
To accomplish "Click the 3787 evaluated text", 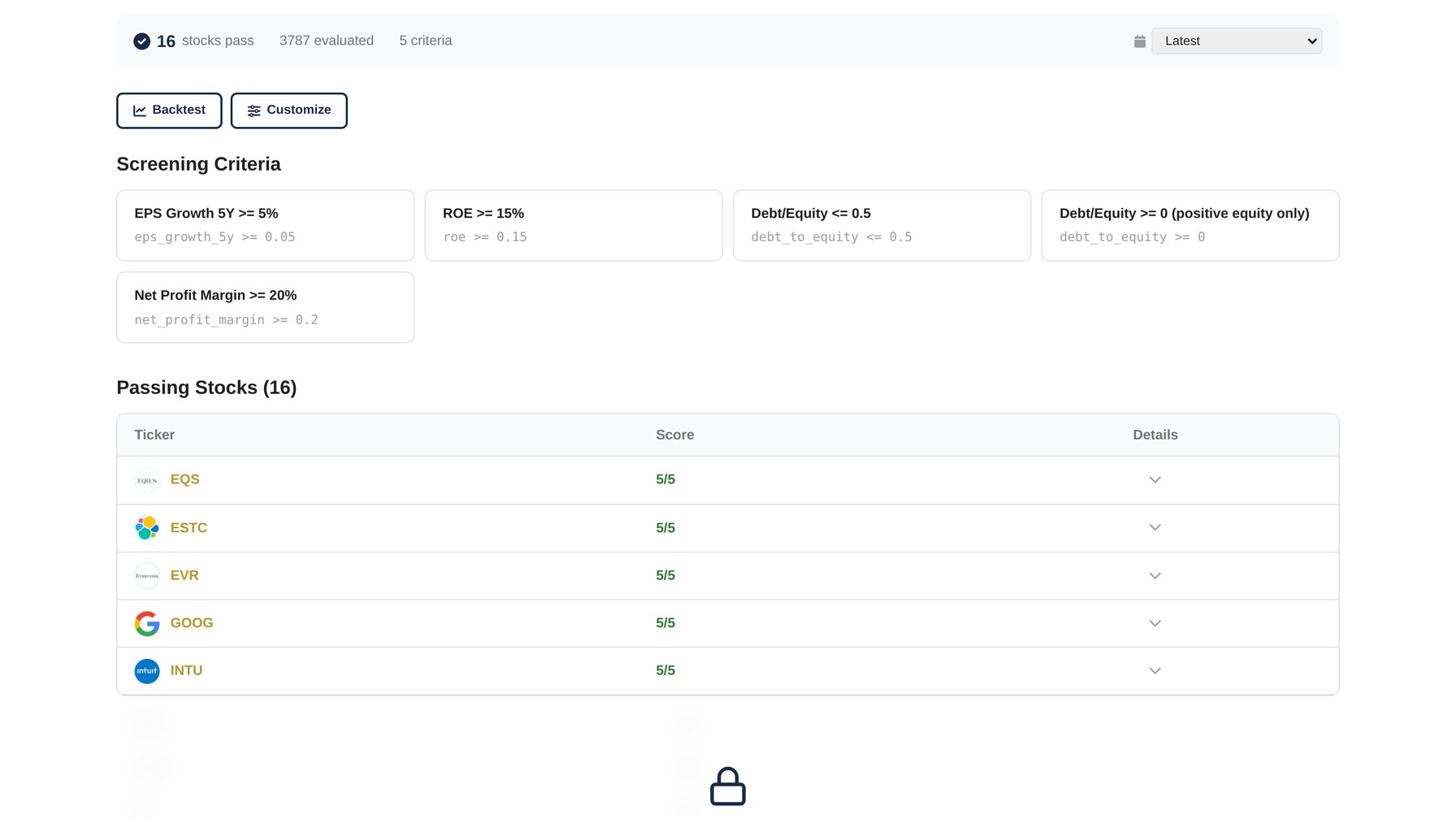I will click(x=327, y=41).
